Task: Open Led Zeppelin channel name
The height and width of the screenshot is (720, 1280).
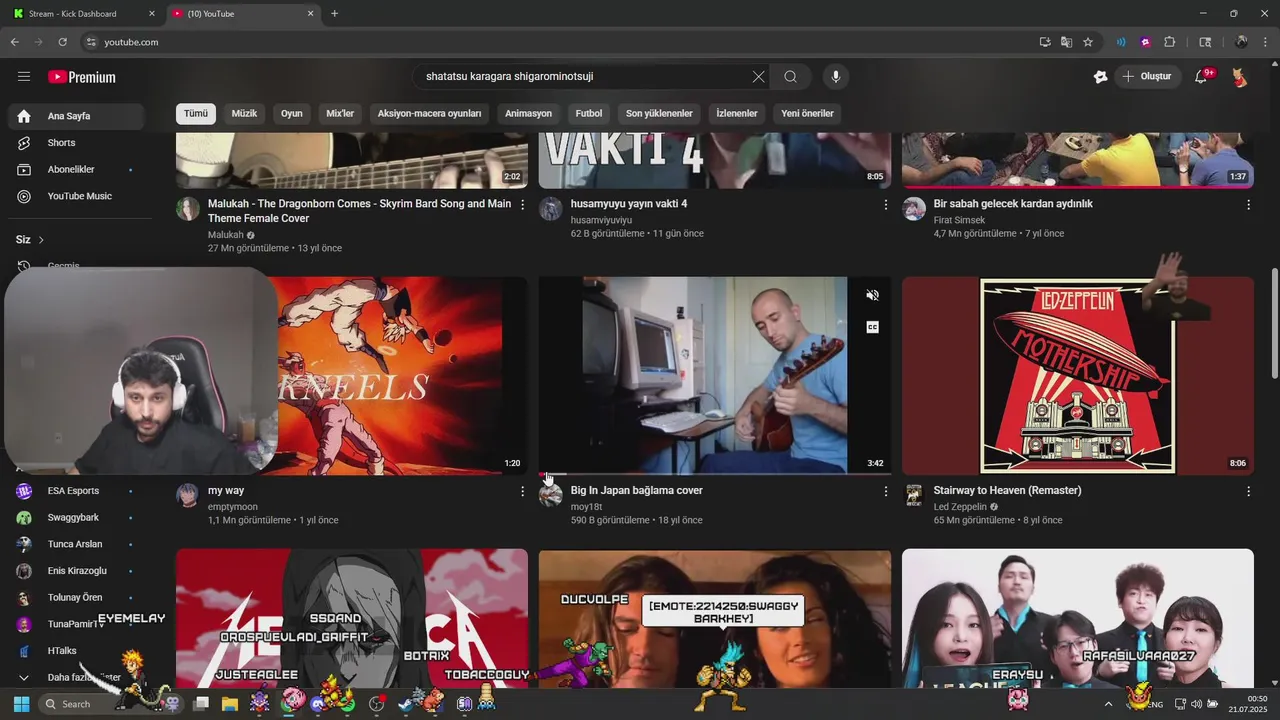Action: tap(960, 507)
